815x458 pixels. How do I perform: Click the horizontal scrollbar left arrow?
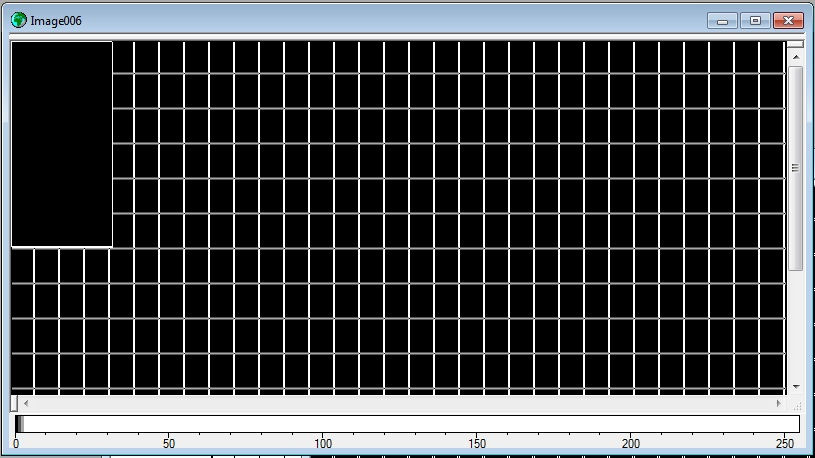tap(26, 403)
